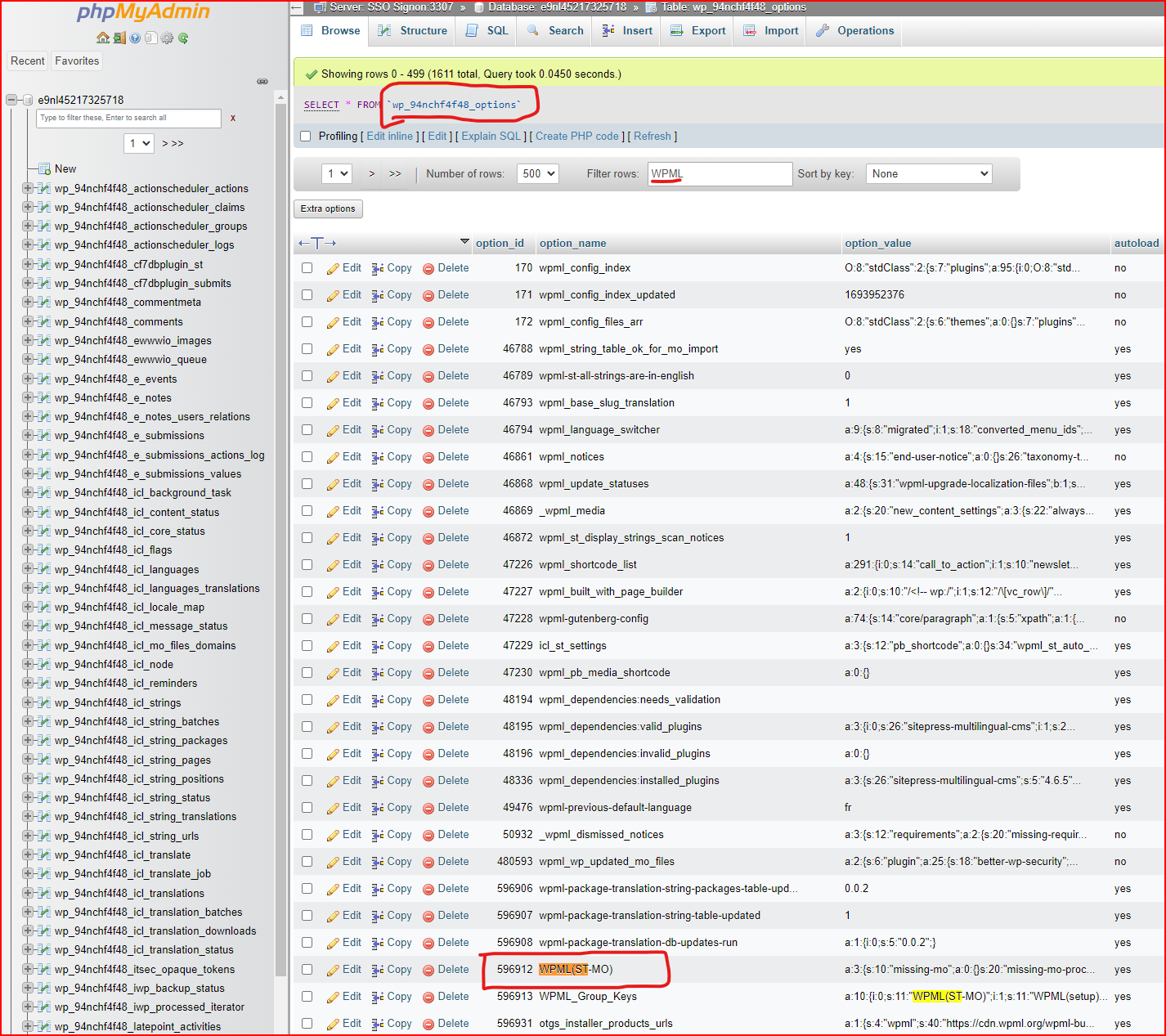1166x1036 pixels.
Task: Click the Filter rows input field
Action: (720, 173)
